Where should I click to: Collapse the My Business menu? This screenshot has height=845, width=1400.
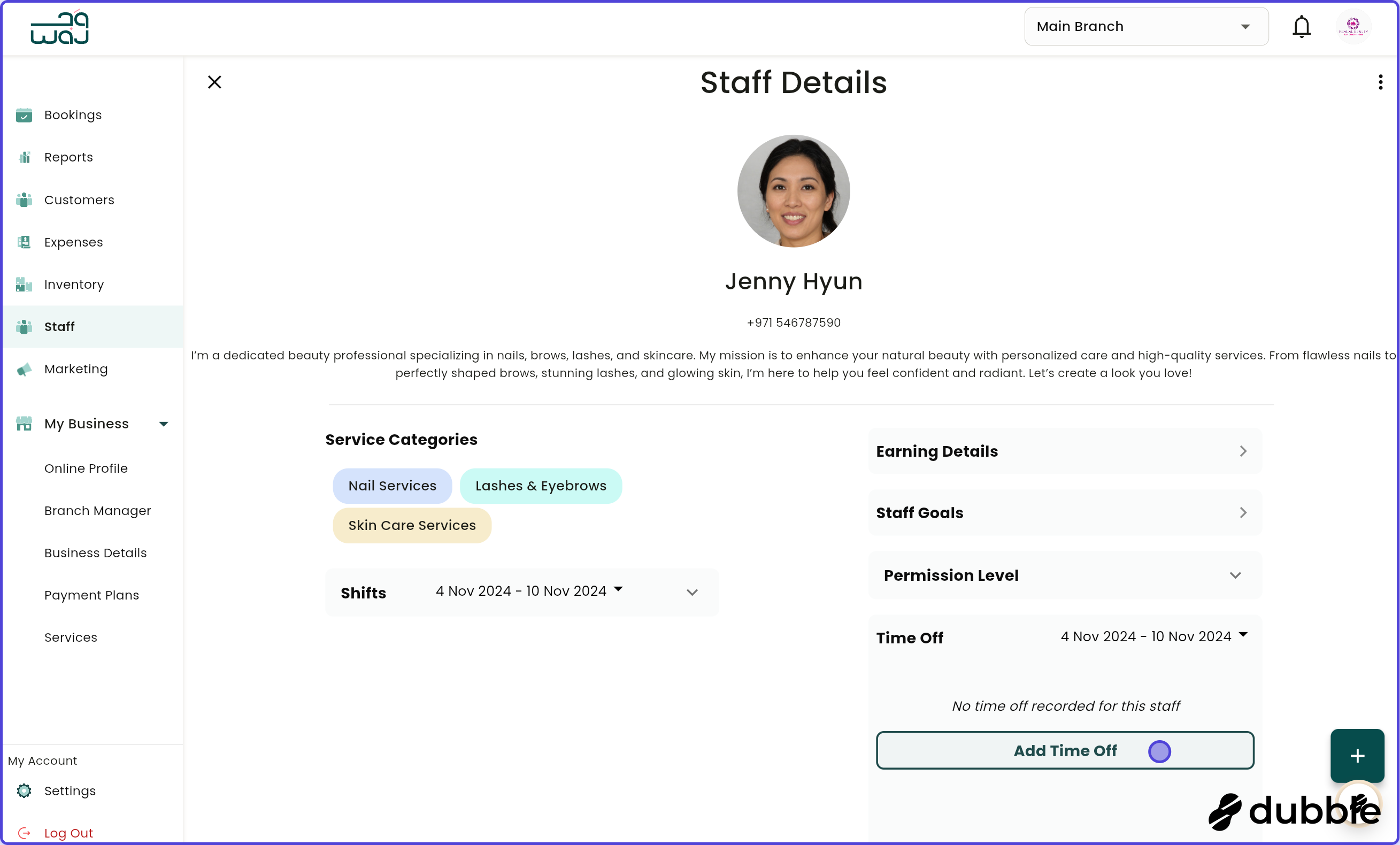163,424
